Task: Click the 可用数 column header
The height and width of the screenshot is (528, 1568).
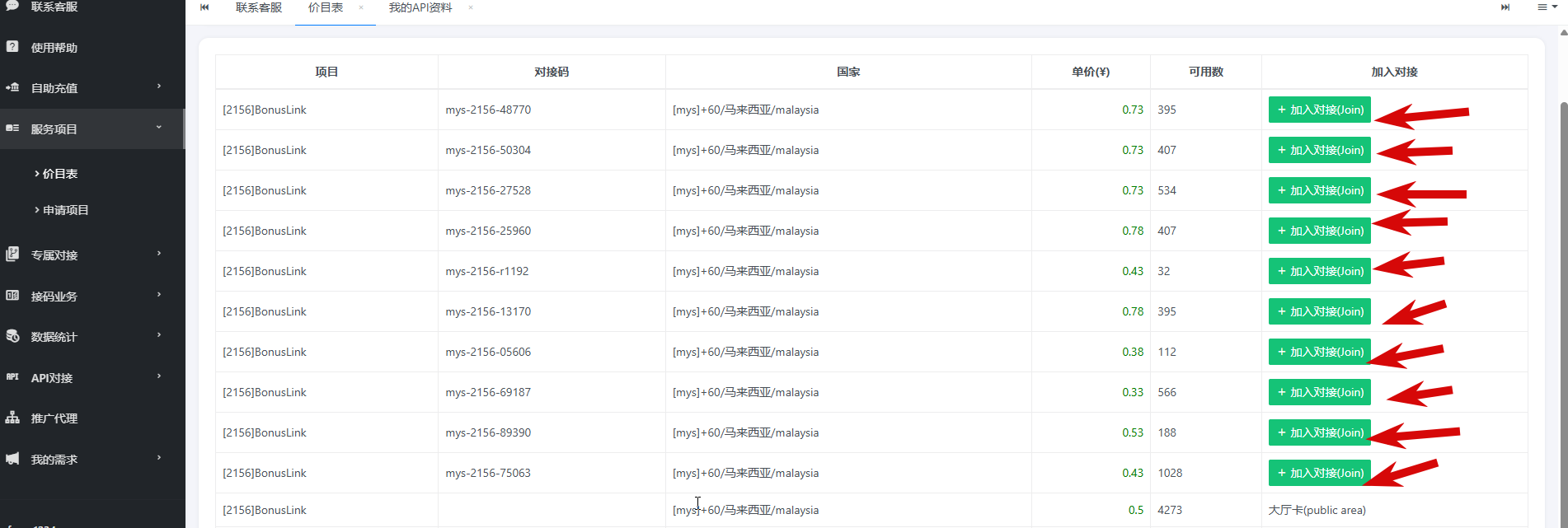Action: (x=1206, y=72)
